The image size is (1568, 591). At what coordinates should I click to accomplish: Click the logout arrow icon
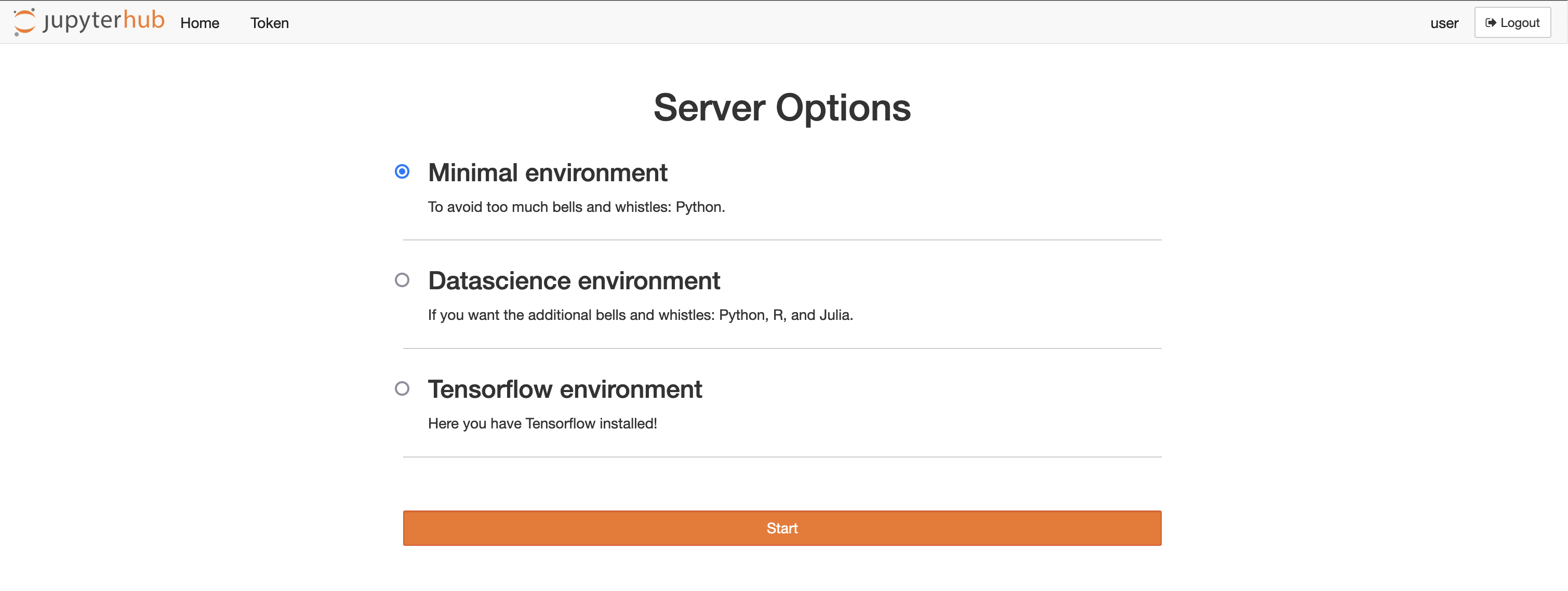(x=1491, y=23)
